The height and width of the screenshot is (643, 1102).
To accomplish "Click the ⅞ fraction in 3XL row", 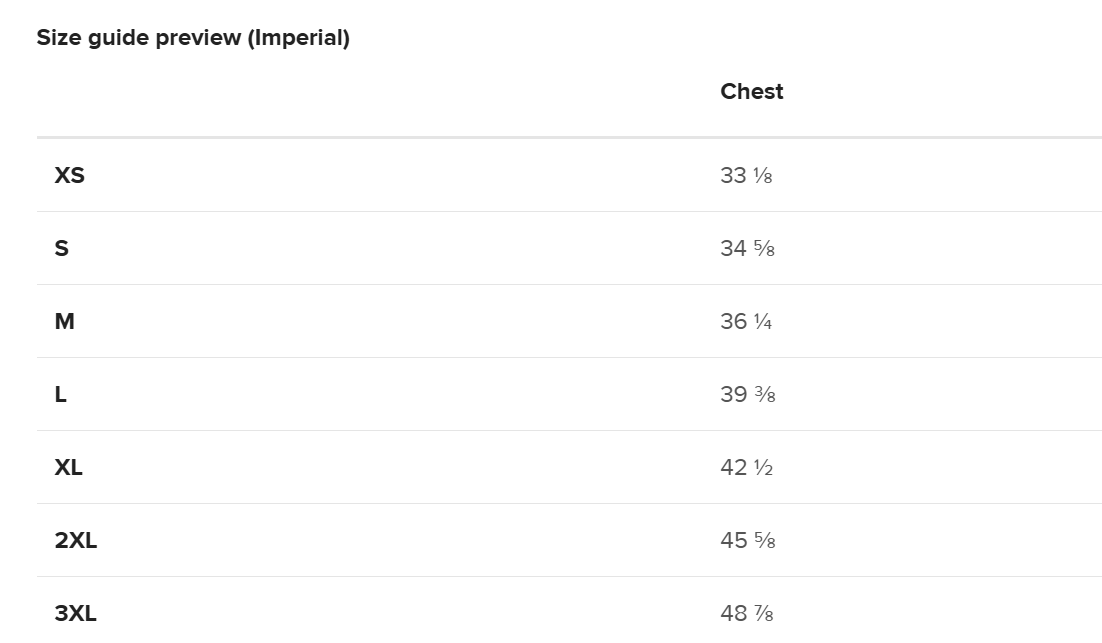I will [x=764, y=615].
